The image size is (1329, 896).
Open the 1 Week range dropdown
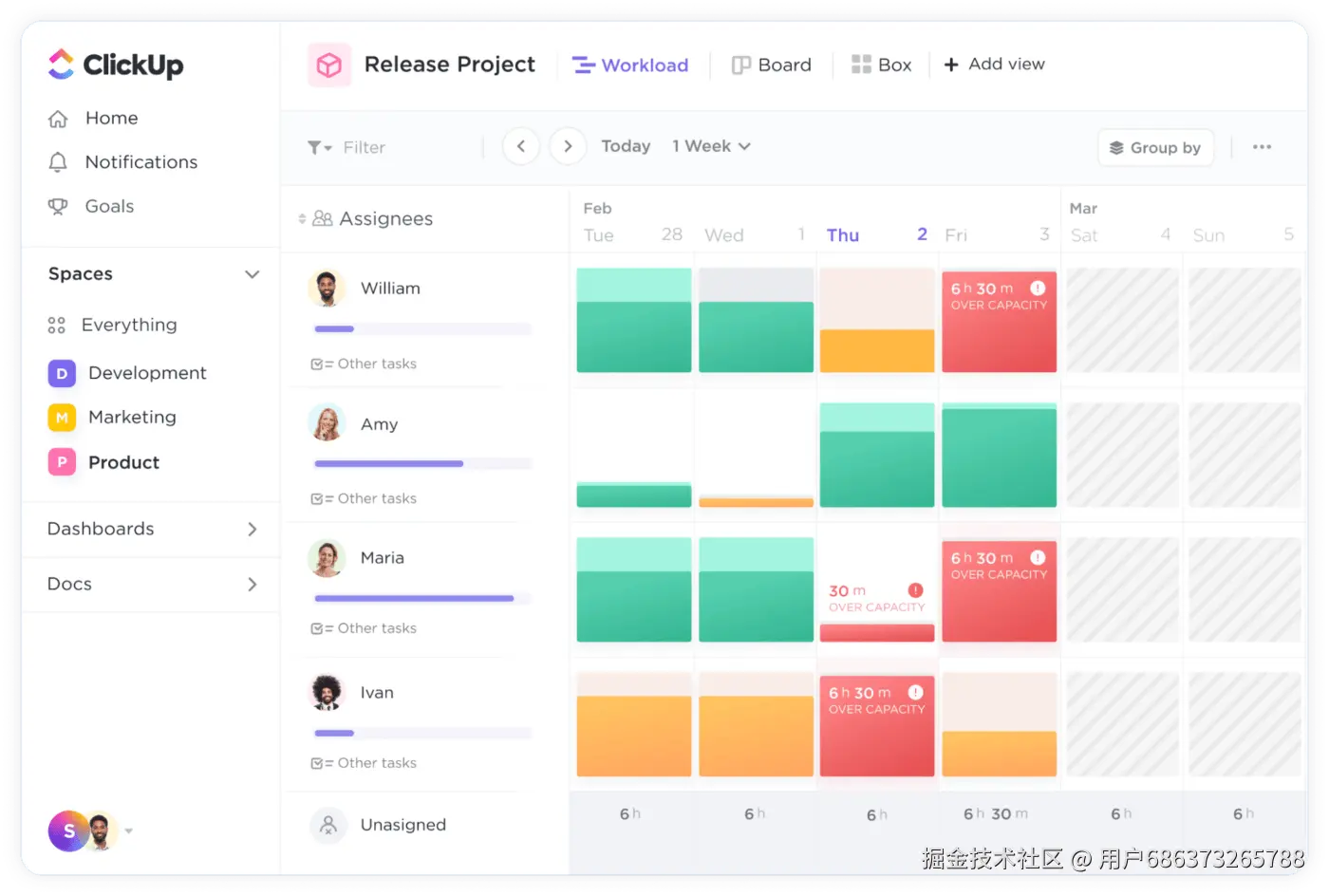[711, 146]
